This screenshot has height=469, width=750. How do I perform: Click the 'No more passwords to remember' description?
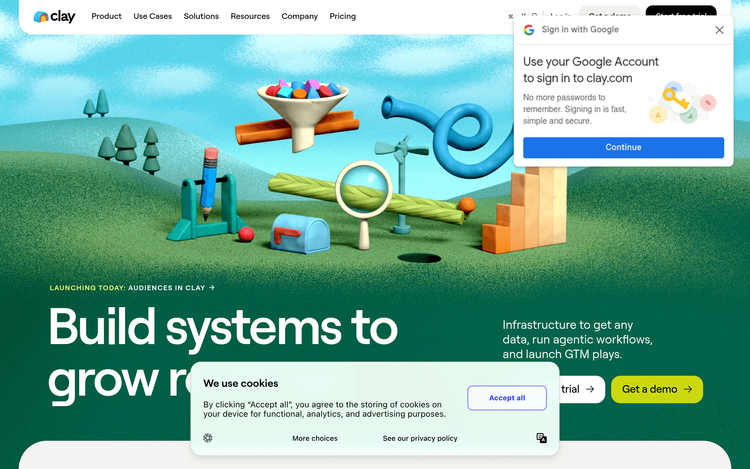pyautogui.click(x=574, y=109)
